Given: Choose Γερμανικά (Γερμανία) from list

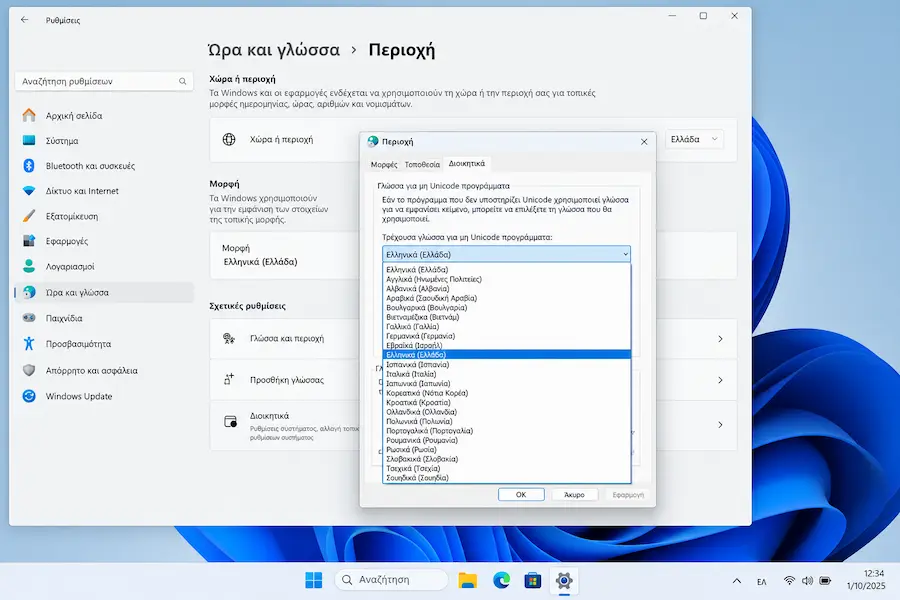Looking at the screenshot, I should (506, 336).
